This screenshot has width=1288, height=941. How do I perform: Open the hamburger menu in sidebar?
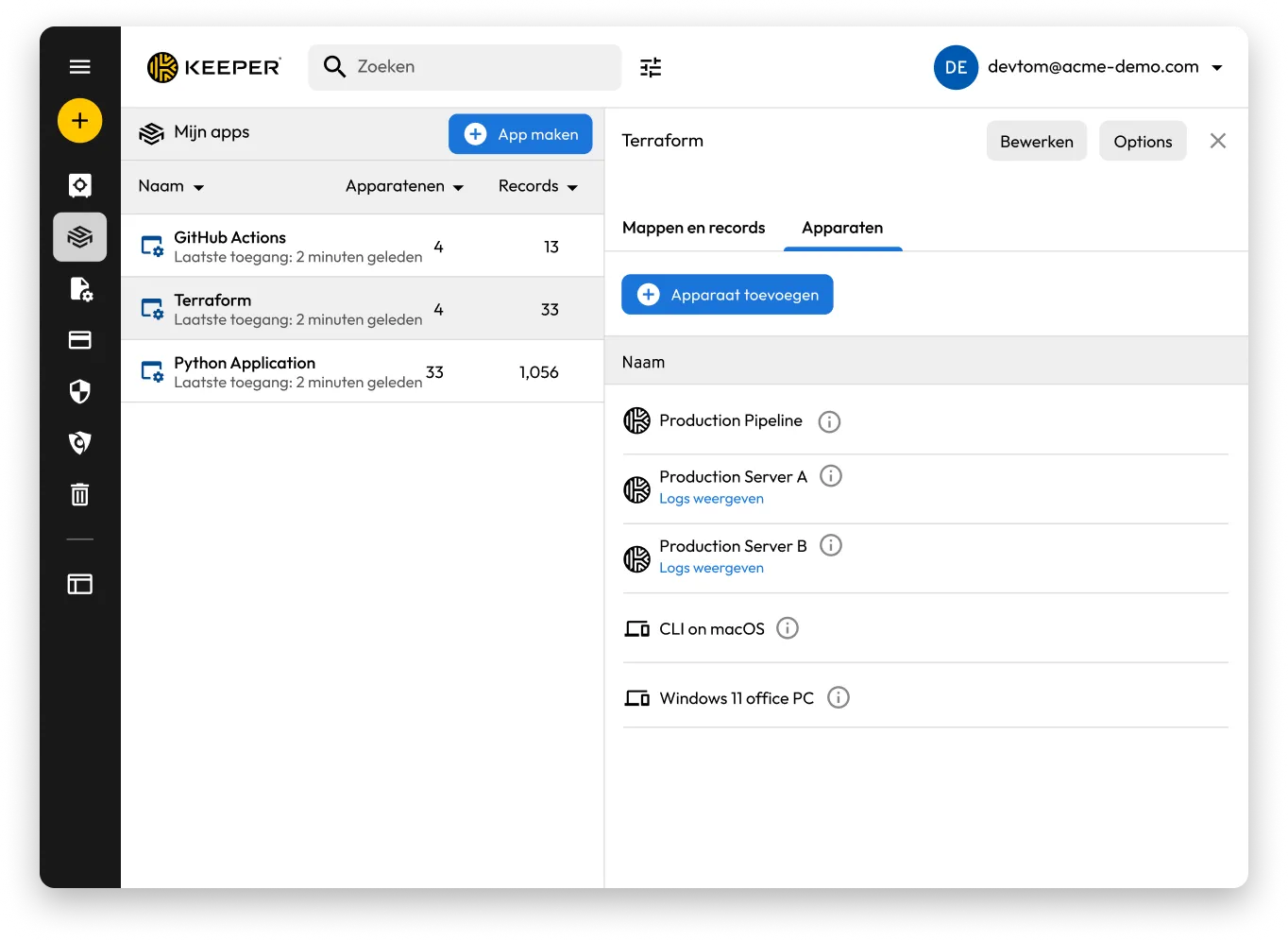pyautogui.click(x=80, y=66)
